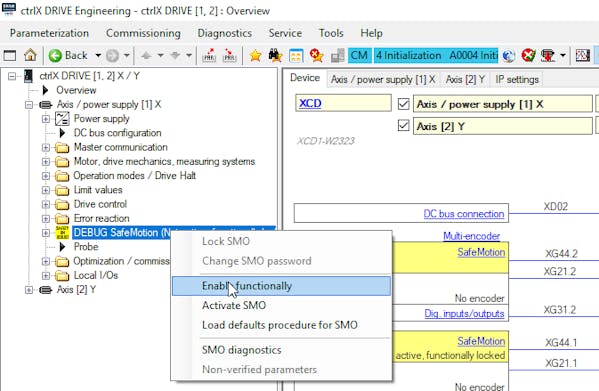The width and height of the screenshot is (599, 391).
Task: Open the up arrow dropdown
Action: click(x=161, y=56)
